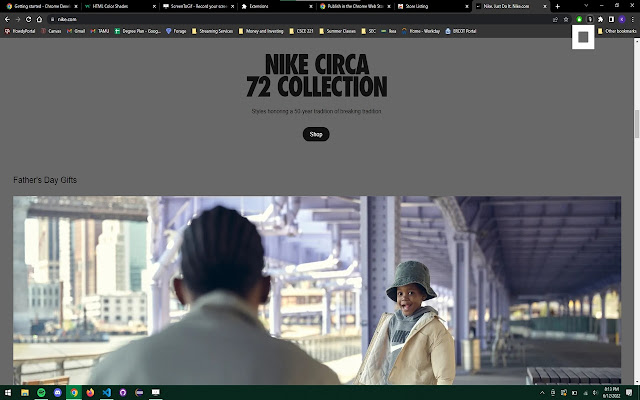
Task: Click the NIKE CIRCA 72 COLLECTION headline
Action: pyautogui.click(x=317, y=76)
